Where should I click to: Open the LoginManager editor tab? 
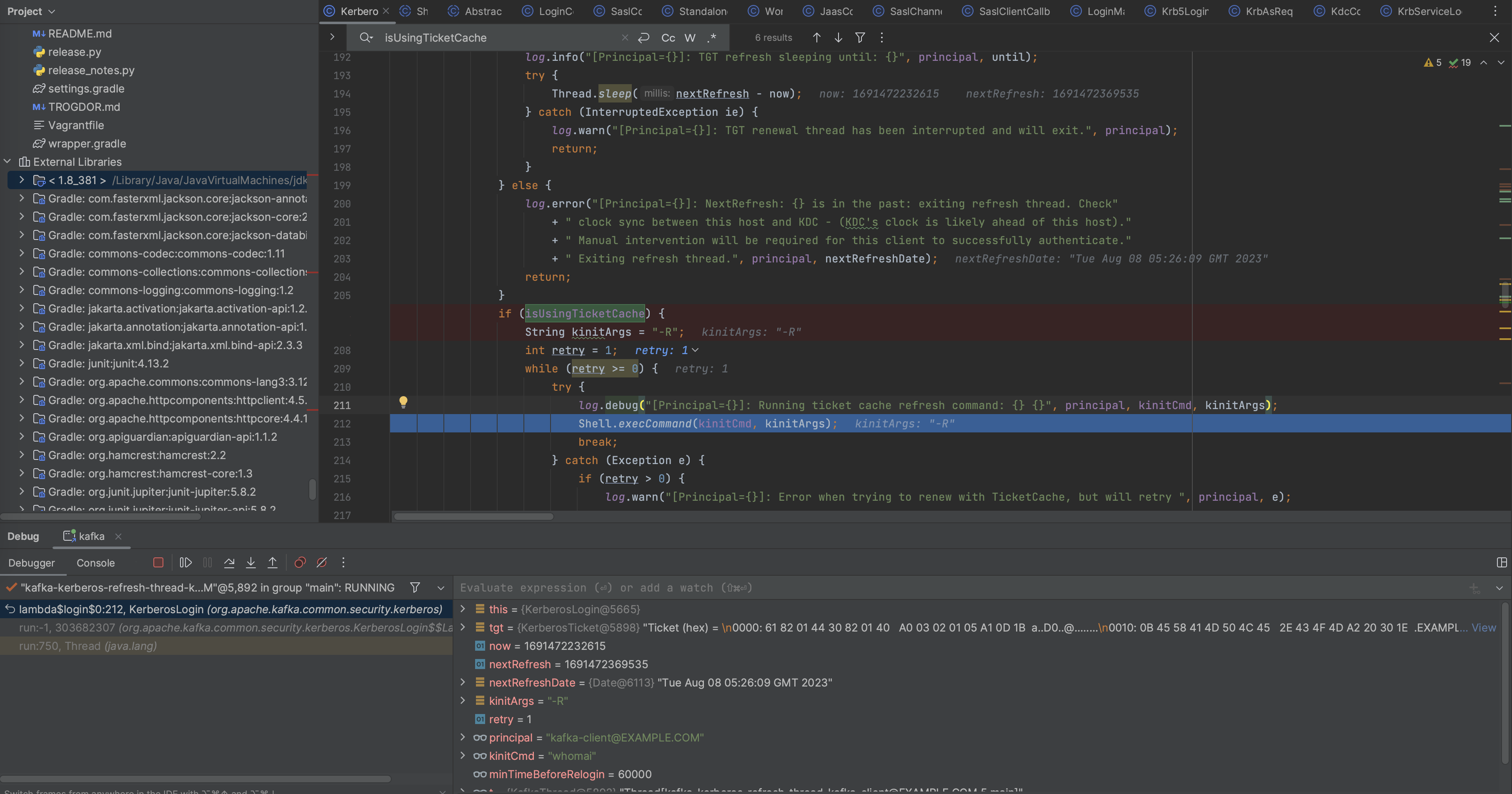[1098, 11]
